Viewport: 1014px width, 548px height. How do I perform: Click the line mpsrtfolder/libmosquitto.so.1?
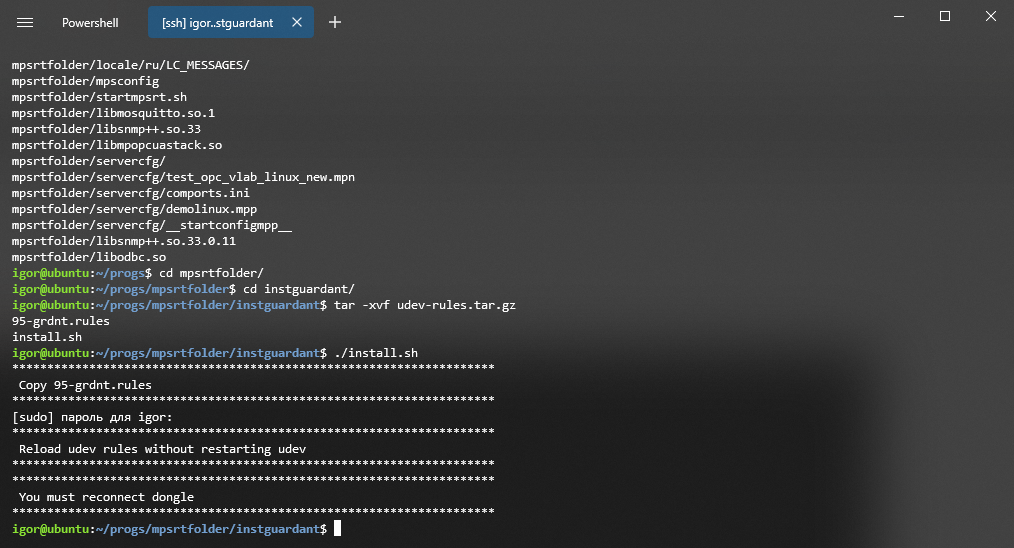tap(113, 113)
